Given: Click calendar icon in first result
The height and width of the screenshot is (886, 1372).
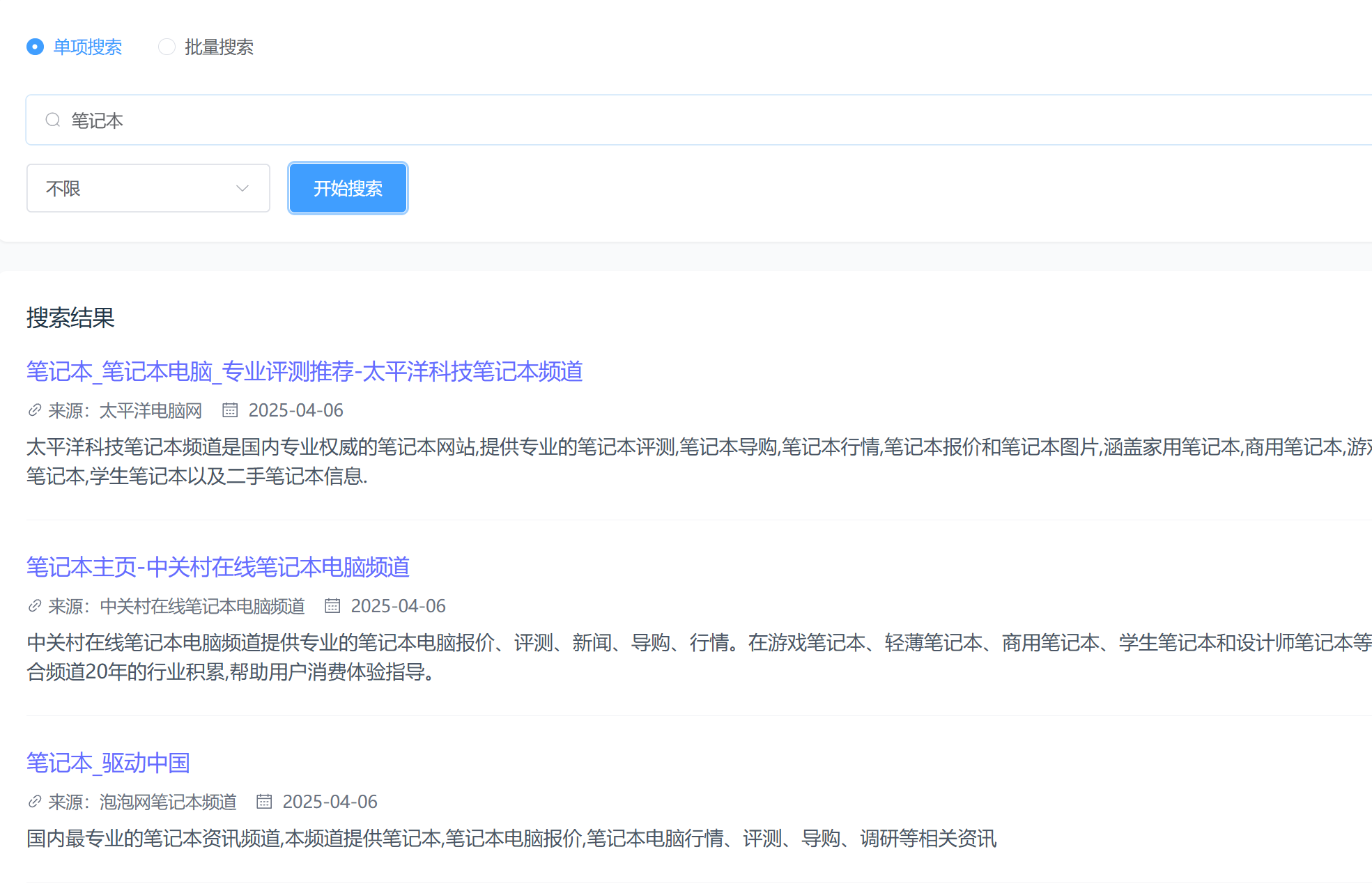Looking at the screenshot, I should tap(230, 410).
